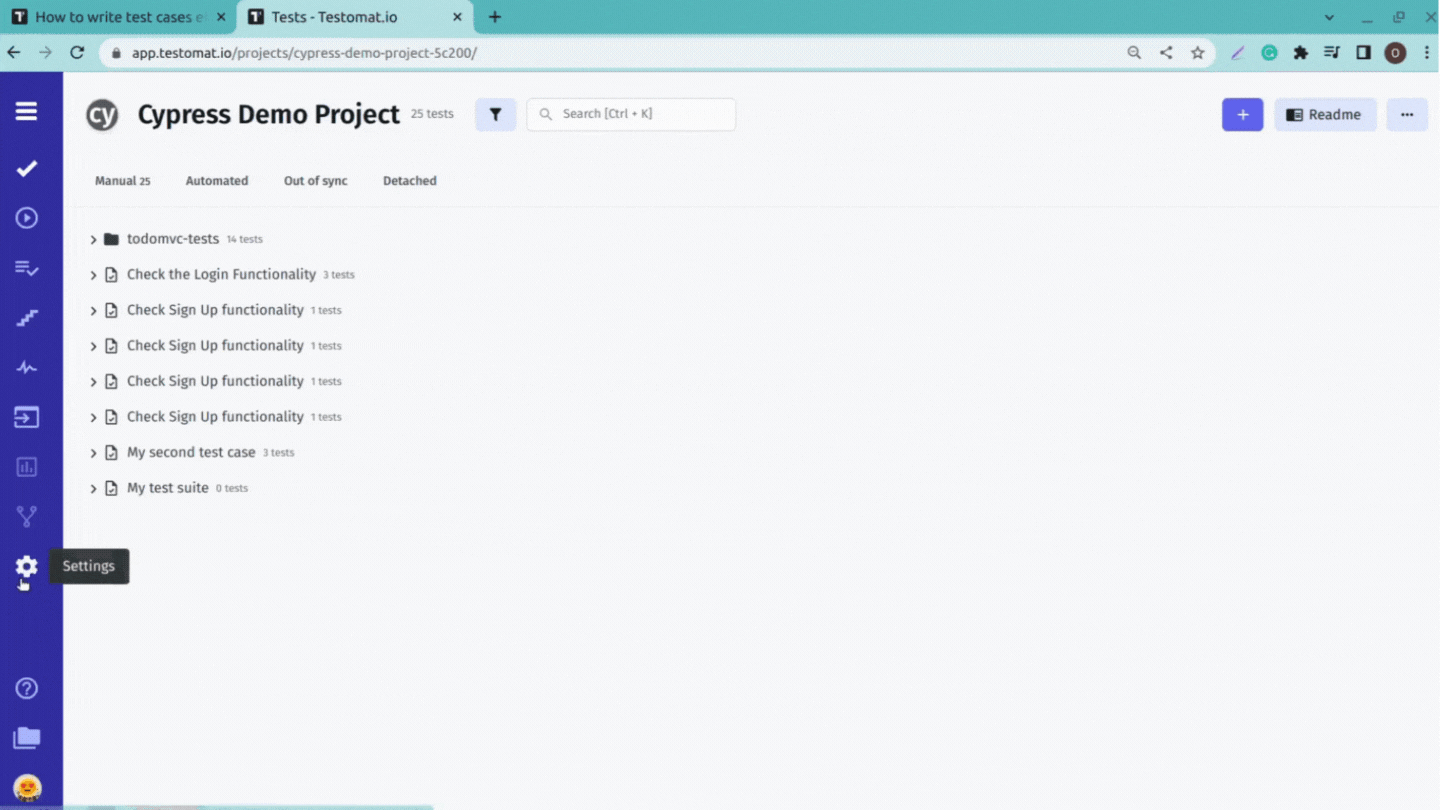Click the purple plus button
Viewport: 1440px width, 810px height.
pos(1242,114)
